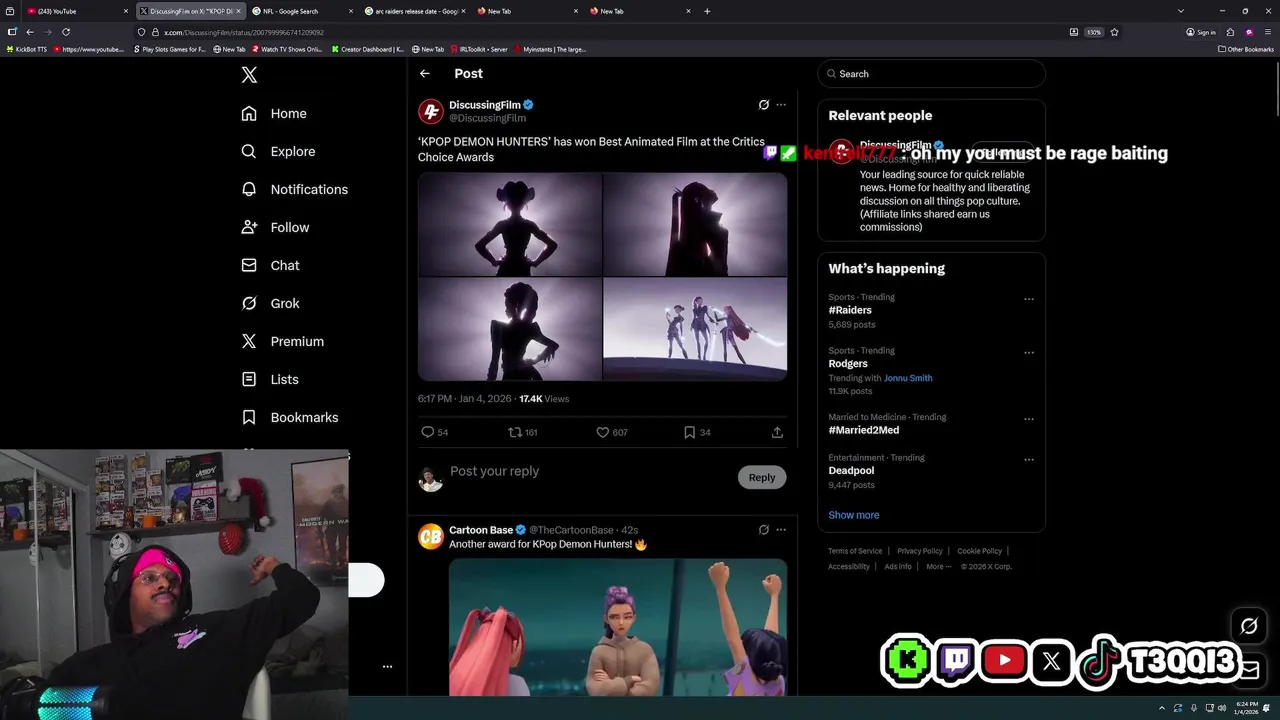This screenshot has width=1280, height=720.
Task: Open the Cookie Policy link
Action: pos(979,551)
